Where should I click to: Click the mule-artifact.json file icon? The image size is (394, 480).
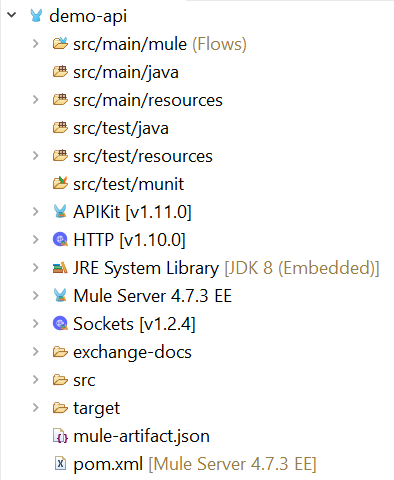60,436
